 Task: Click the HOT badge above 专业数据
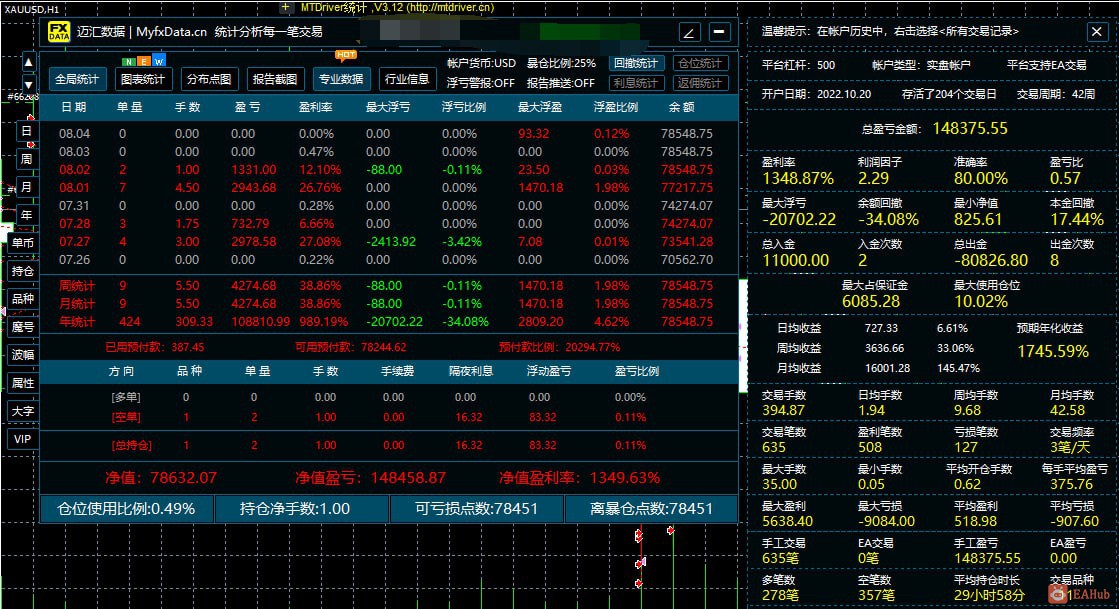[345, 55]
